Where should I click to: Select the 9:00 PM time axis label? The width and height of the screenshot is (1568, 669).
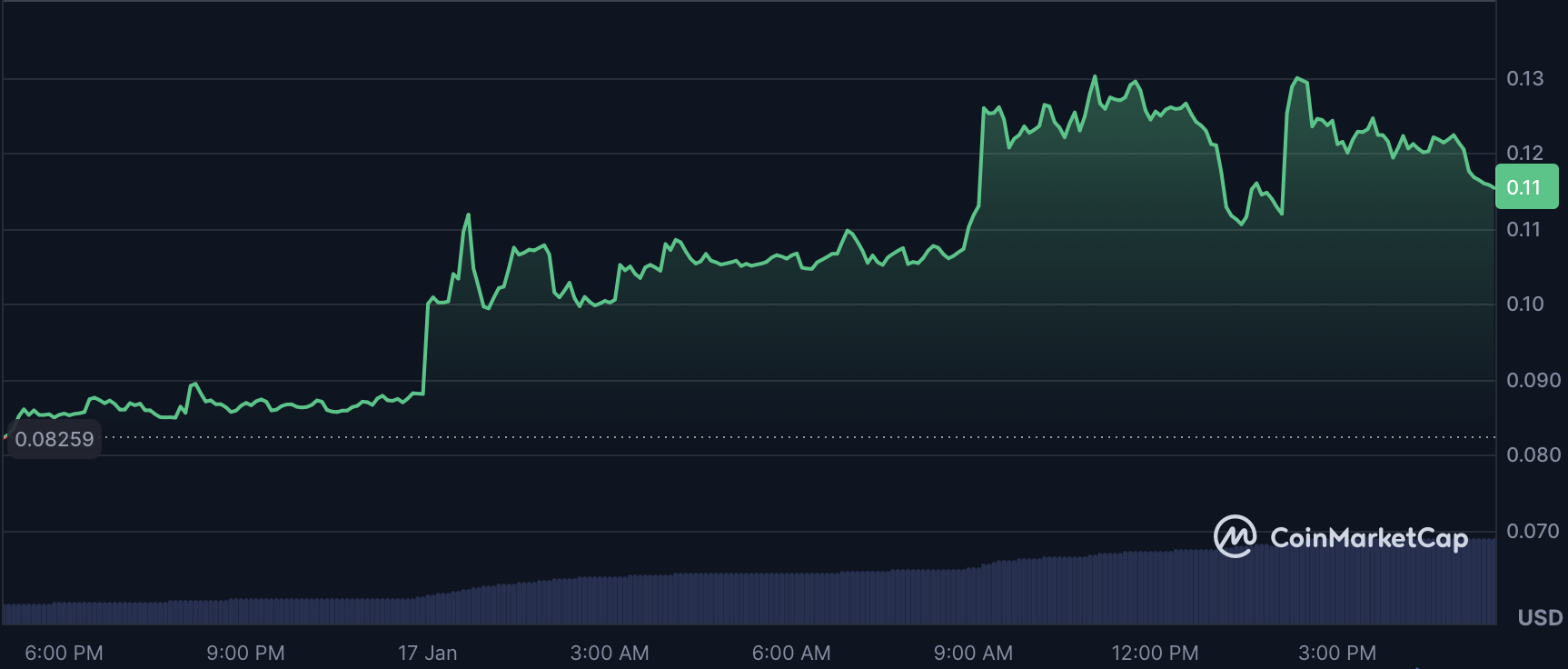pyautogui.click(x=245, y=653)
